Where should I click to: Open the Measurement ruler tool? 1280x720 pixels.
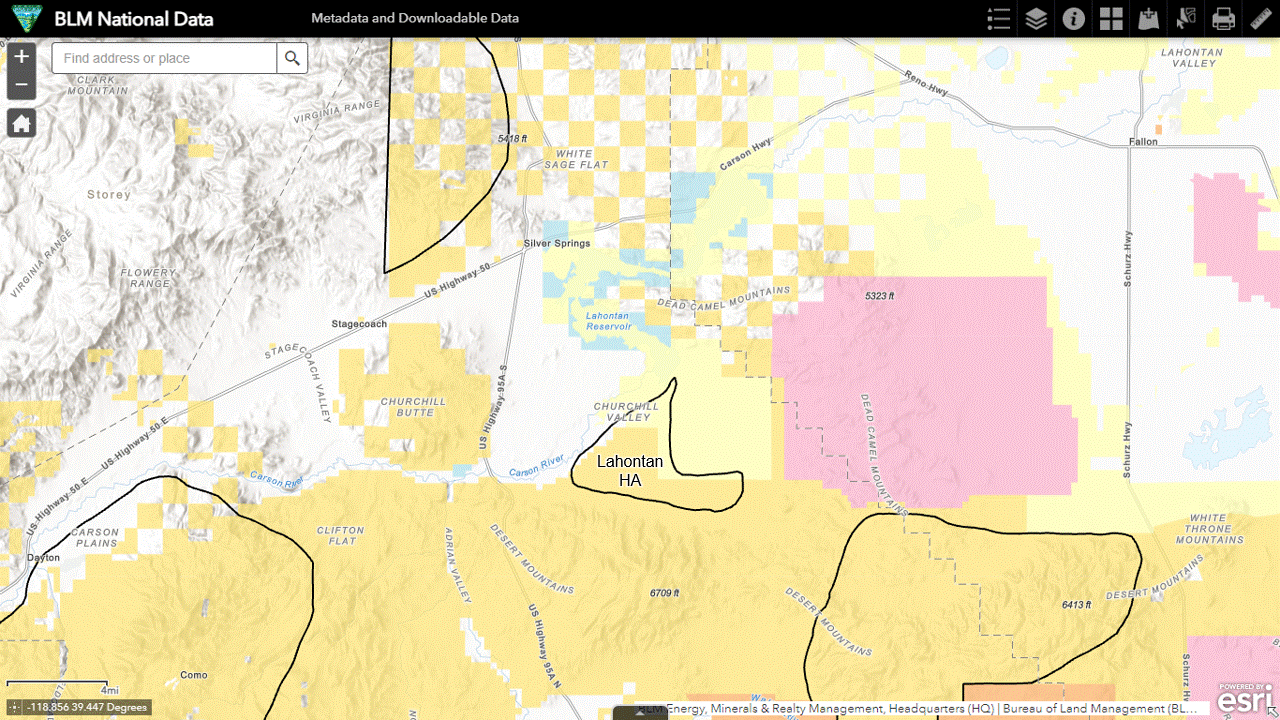[x=1260, y=19]
